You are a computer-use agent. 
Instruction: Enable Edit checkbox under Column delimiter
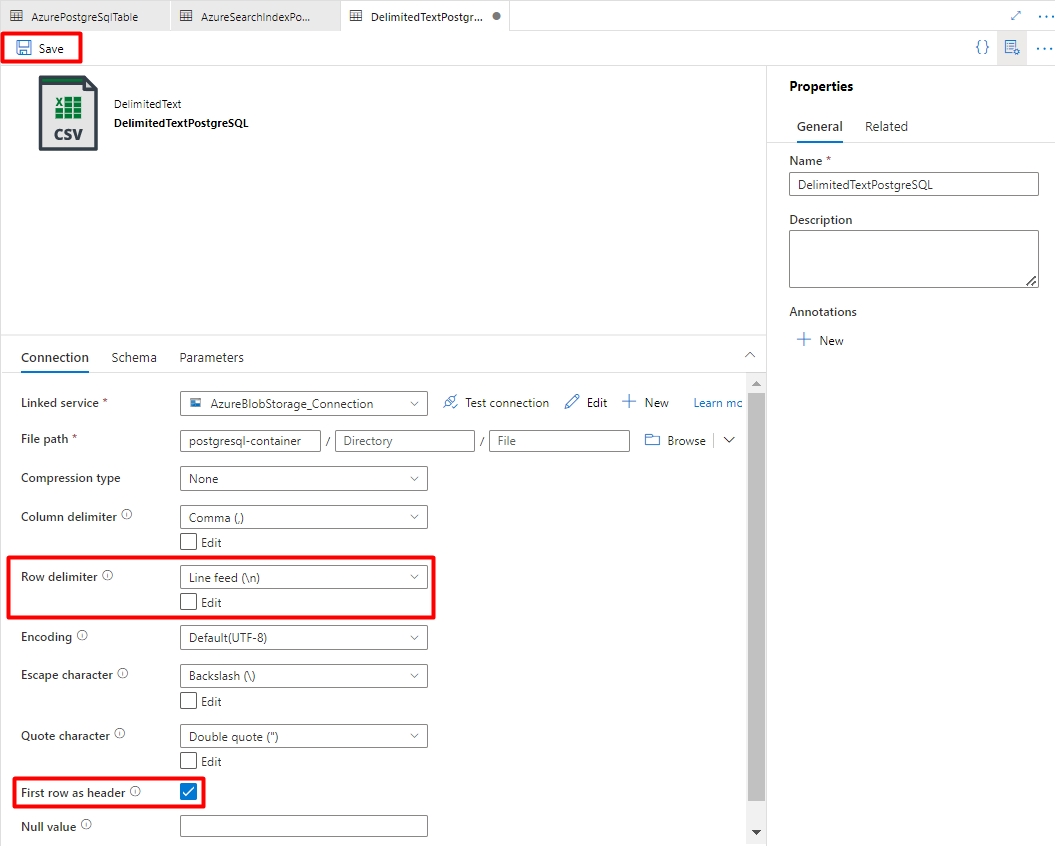188,542
